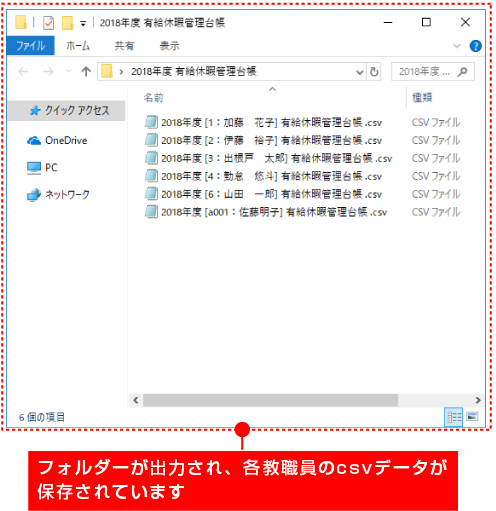The image size is (496, 511).
Task: Click the Properties checkmark icon in title bar
Action: 48,23
